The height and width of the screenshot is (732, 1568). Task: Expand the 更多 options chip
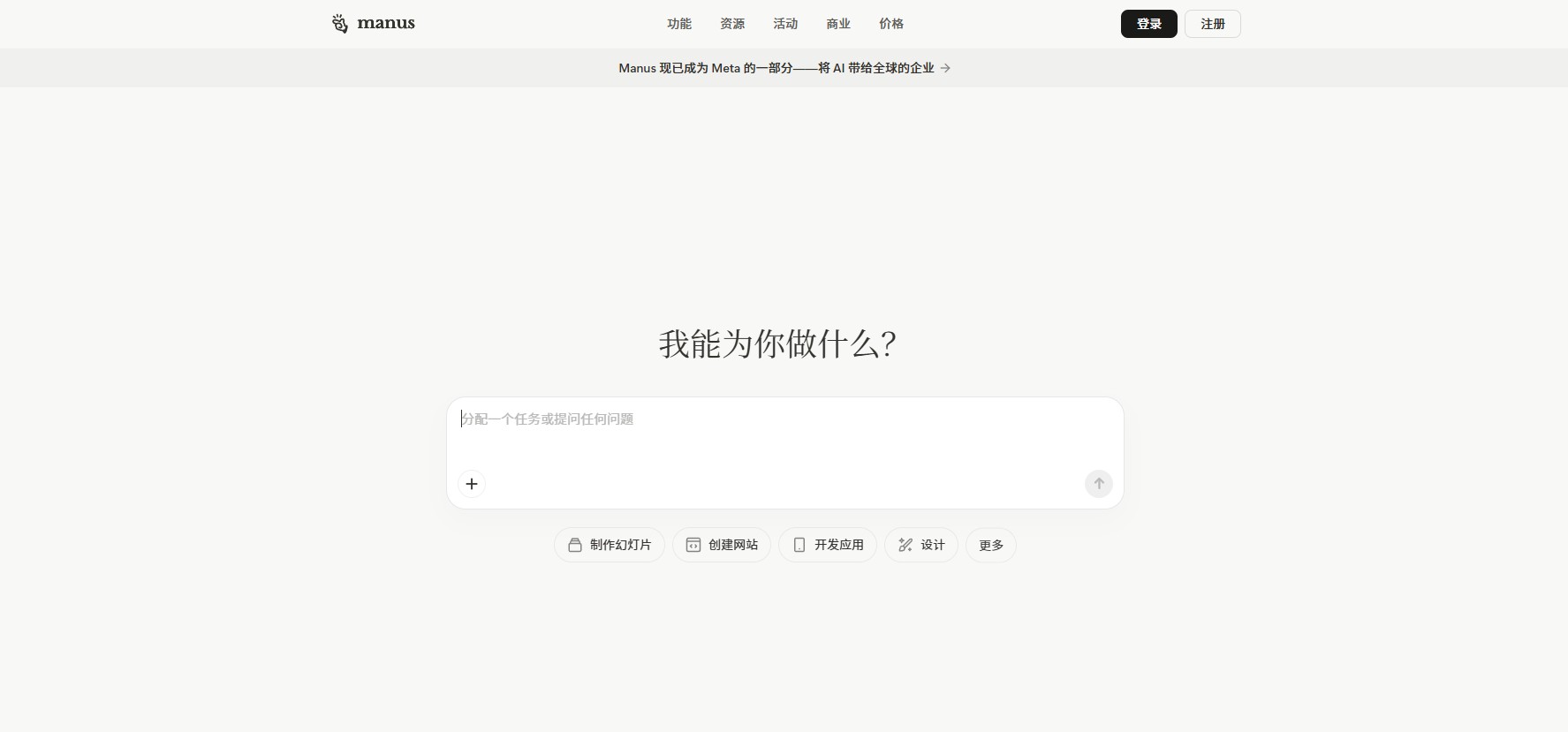(x=991, y=545)
